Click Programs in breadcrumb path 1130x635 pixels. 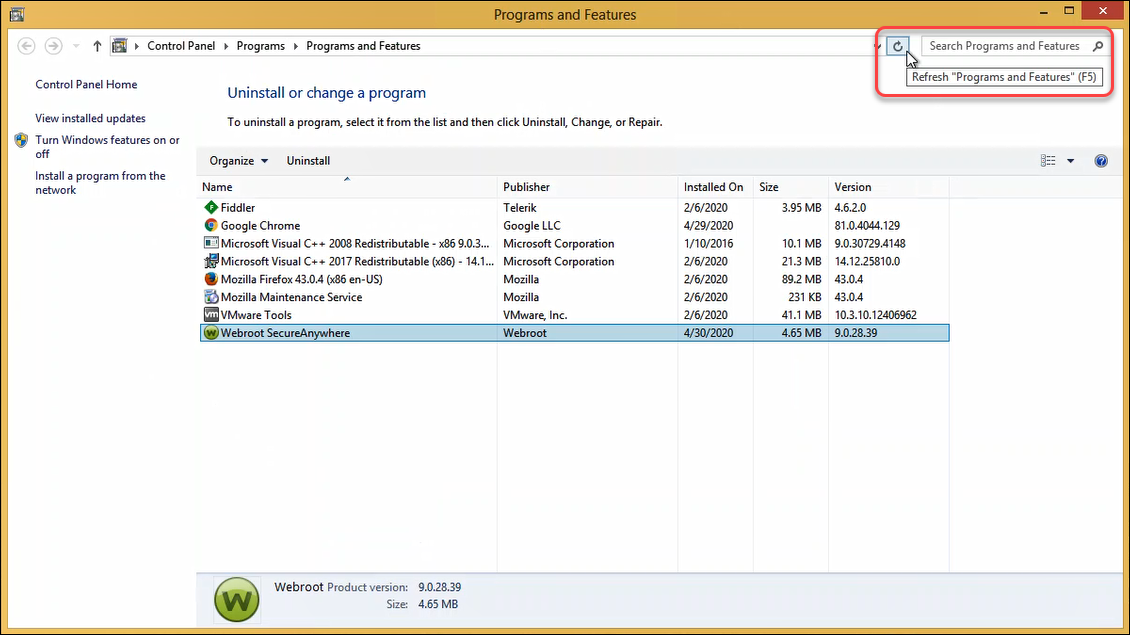(261, 46)
